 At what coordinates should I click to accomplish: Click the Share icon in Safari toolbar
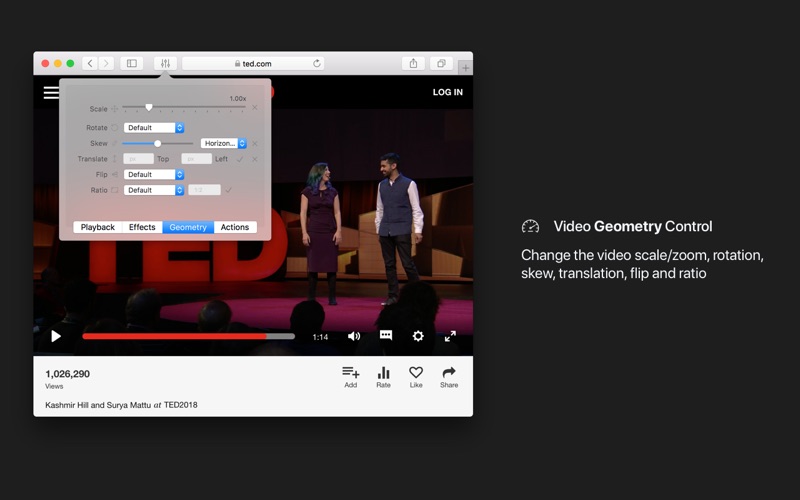point(413,63)
